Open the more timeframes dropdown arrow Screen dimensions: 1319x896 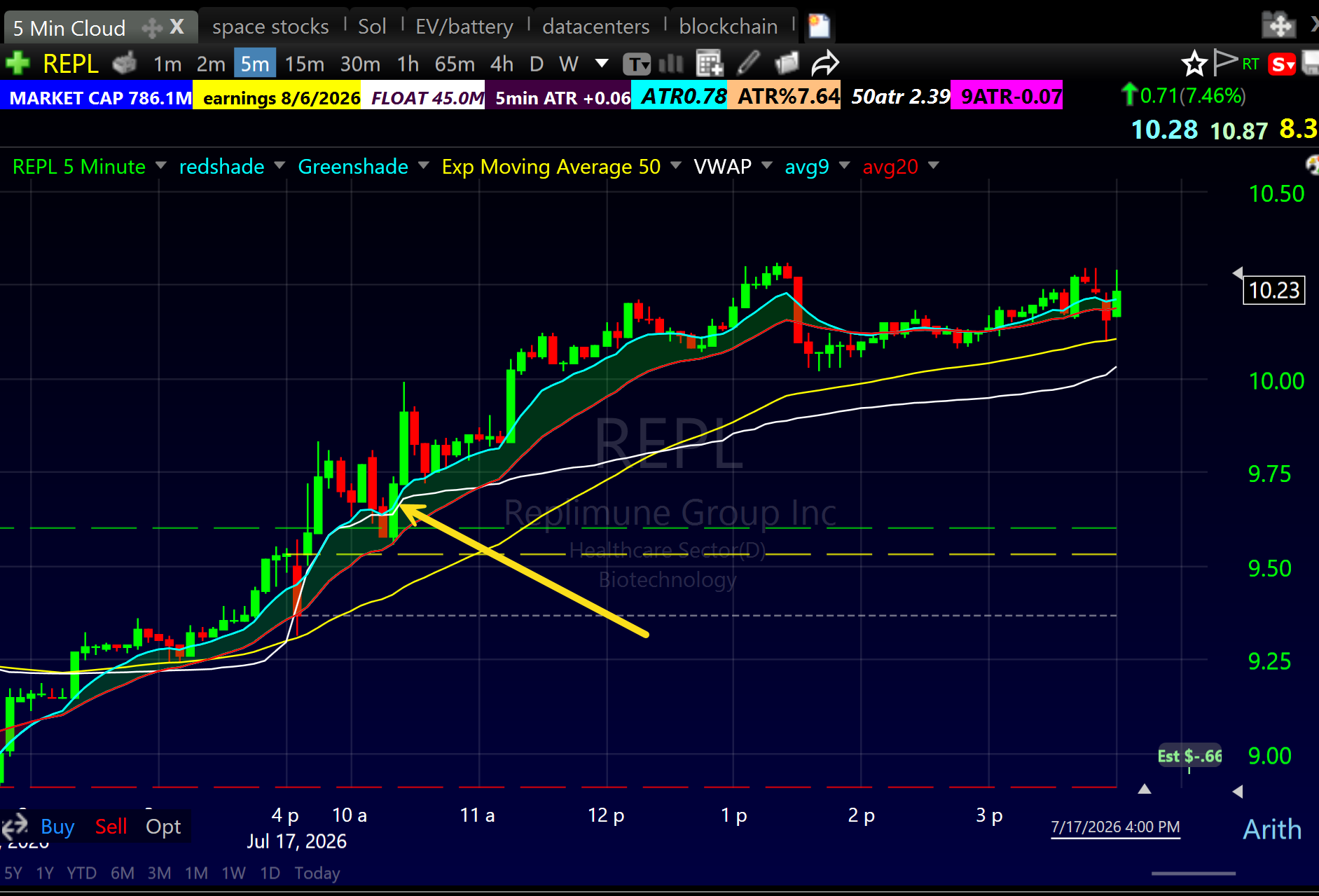tap(601, 64)
